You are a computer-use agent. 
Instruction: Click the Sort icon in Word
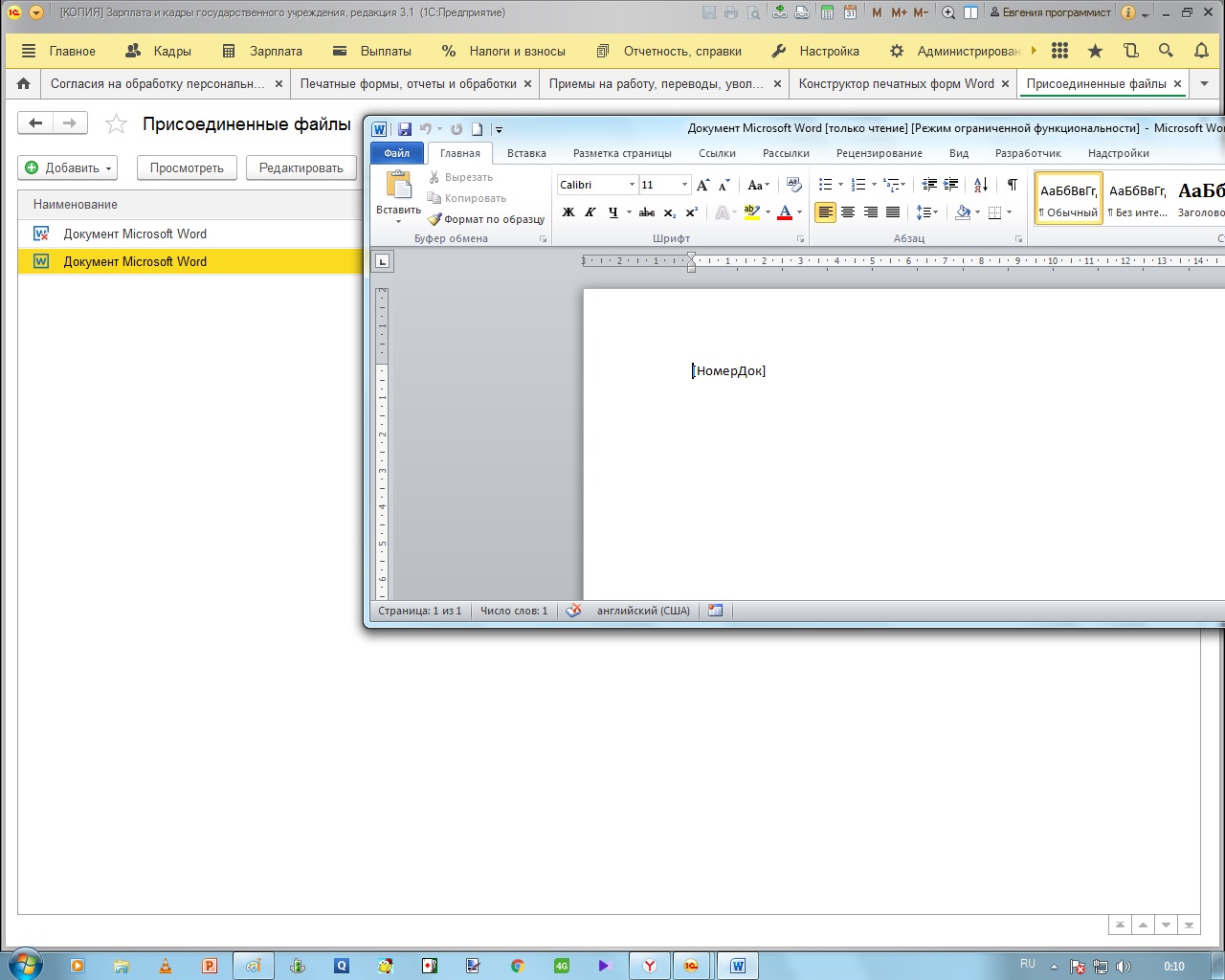[x=981, y=185]
